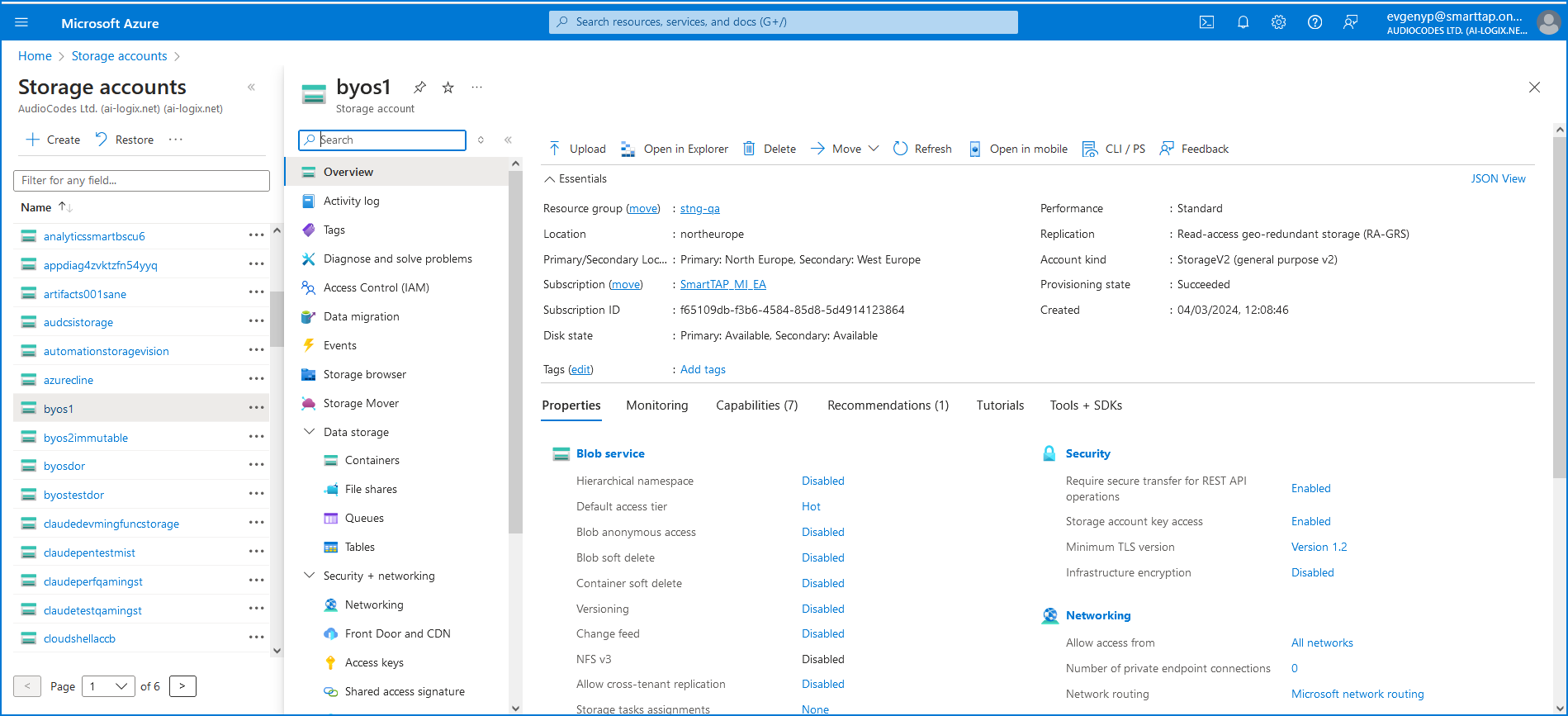Viewport: 1568px width, 716px height.
Task: Click Feedback in the command bar
Action: click(x=1194, y=149)
